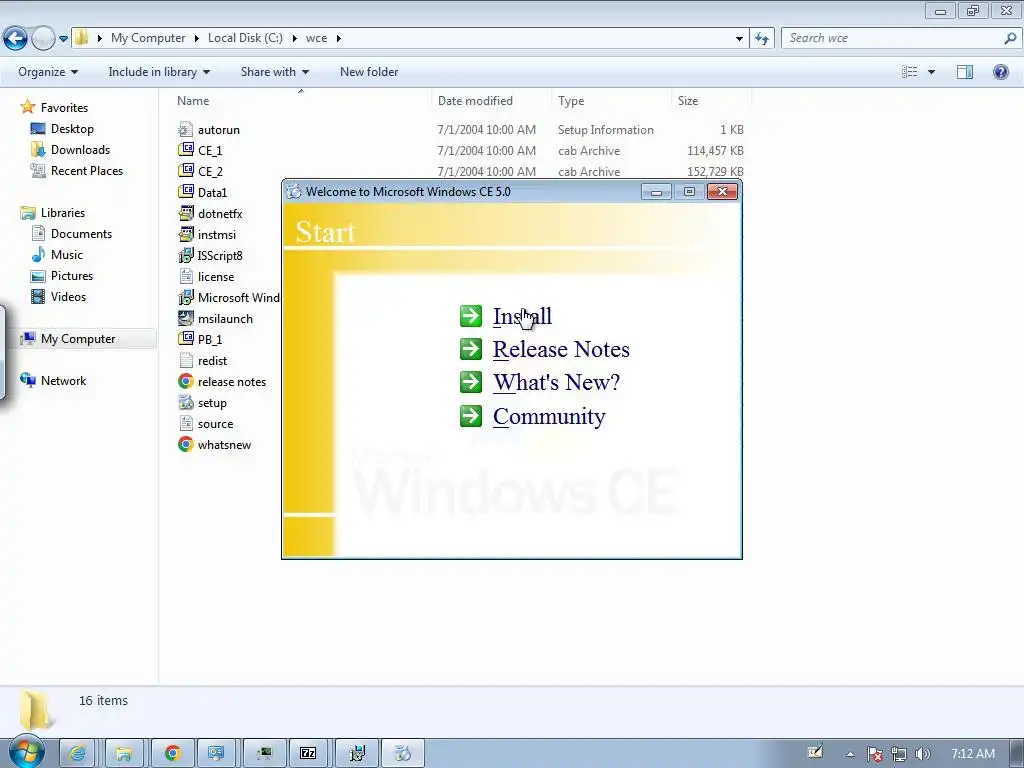Screen dimensions: 1024x768
Task: Select Desktop under Favorites
Action: [x=62, y=129]
